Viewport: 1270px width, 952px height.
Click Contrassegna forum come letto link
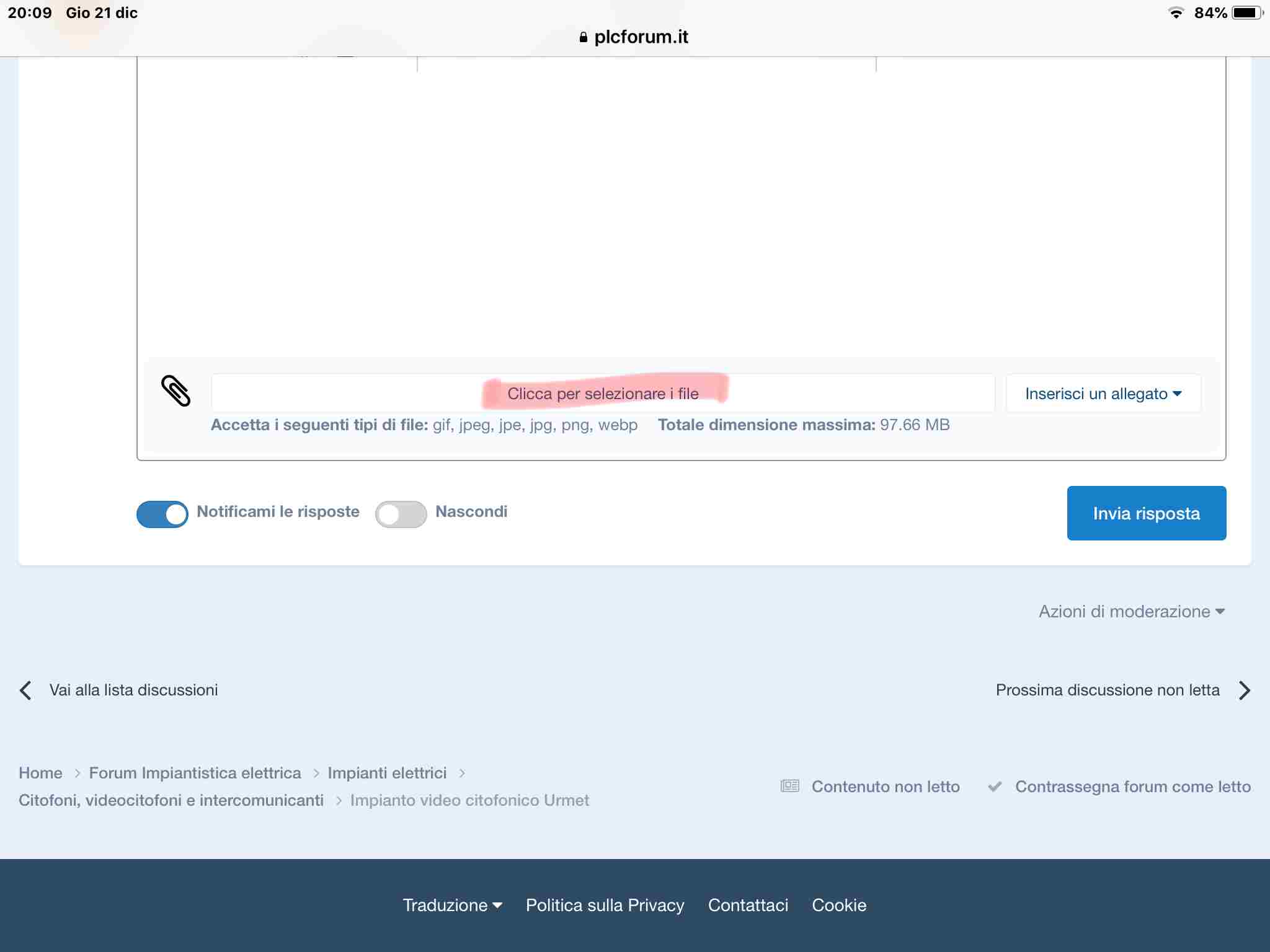click(1133, 787)
